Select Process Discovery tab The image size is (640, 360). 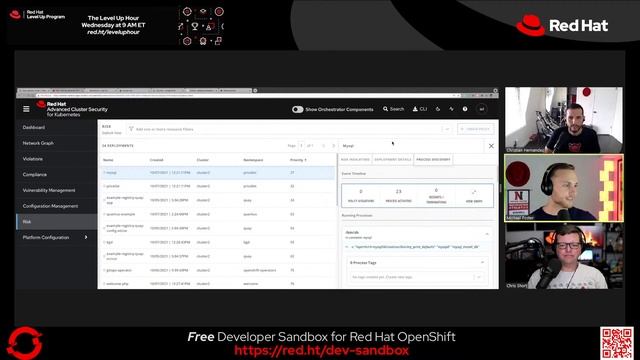433,160
